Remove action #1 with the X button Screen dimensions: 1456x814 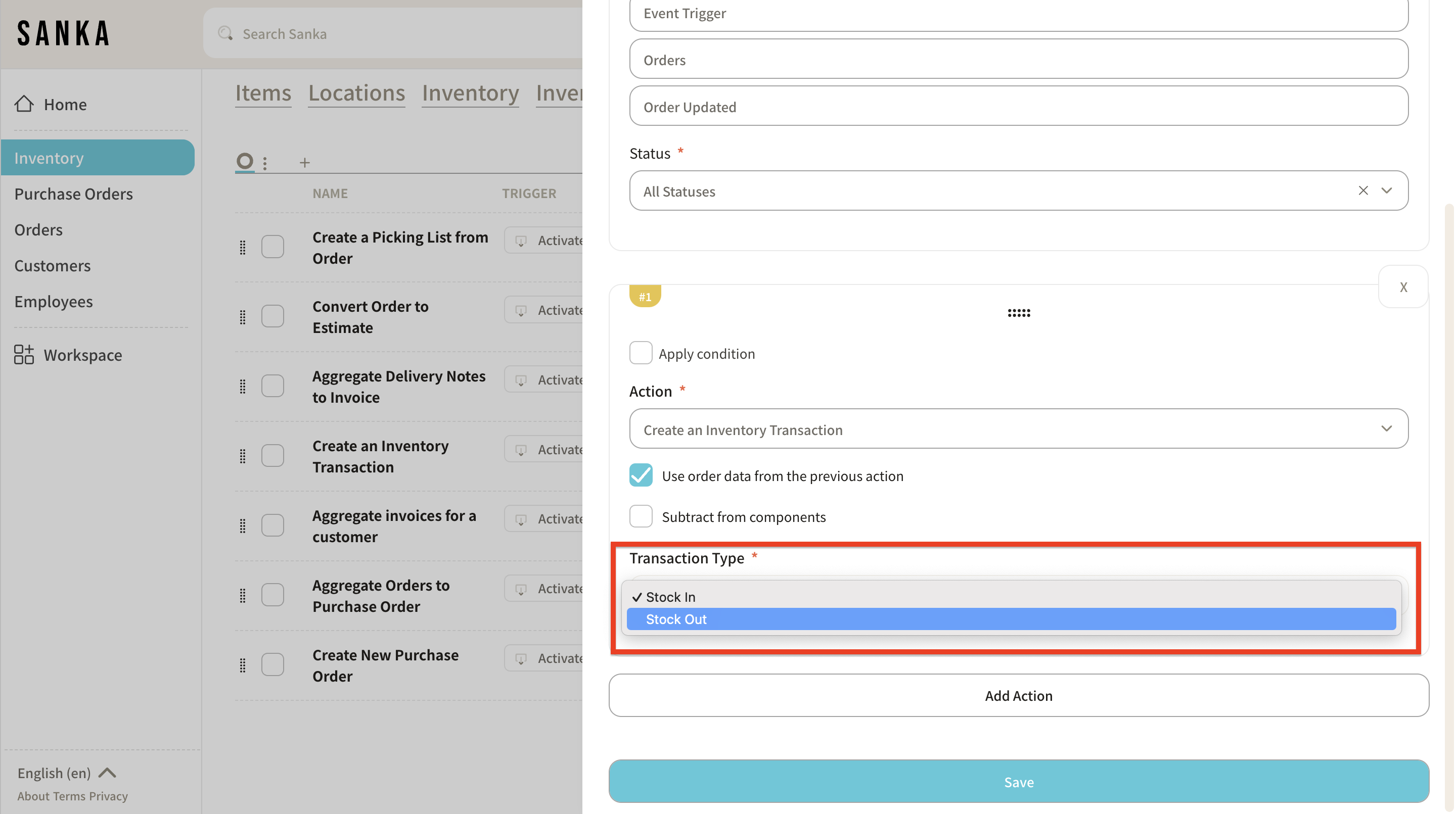pos(1403,287)
